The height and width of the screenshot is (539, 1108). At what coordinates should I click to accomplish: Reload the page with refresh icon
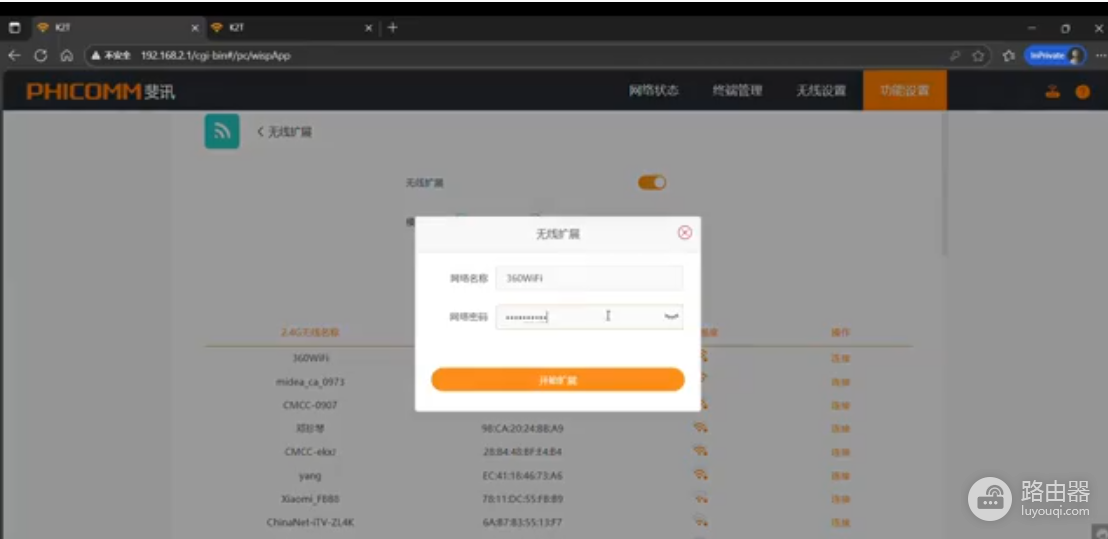(41, 55)
